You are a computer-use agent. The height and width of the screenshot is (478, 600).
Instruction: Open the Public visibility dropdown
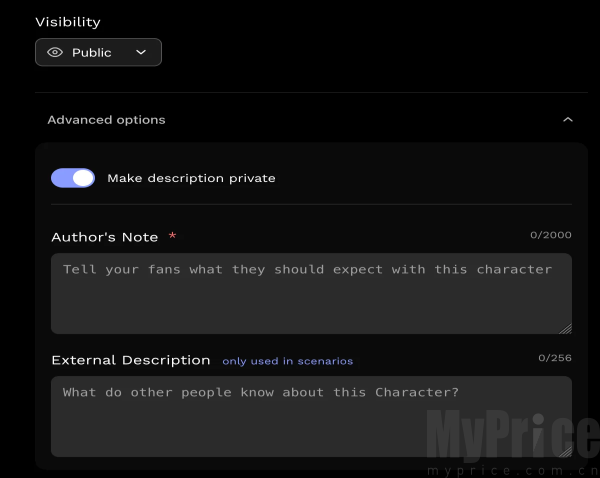98,52
